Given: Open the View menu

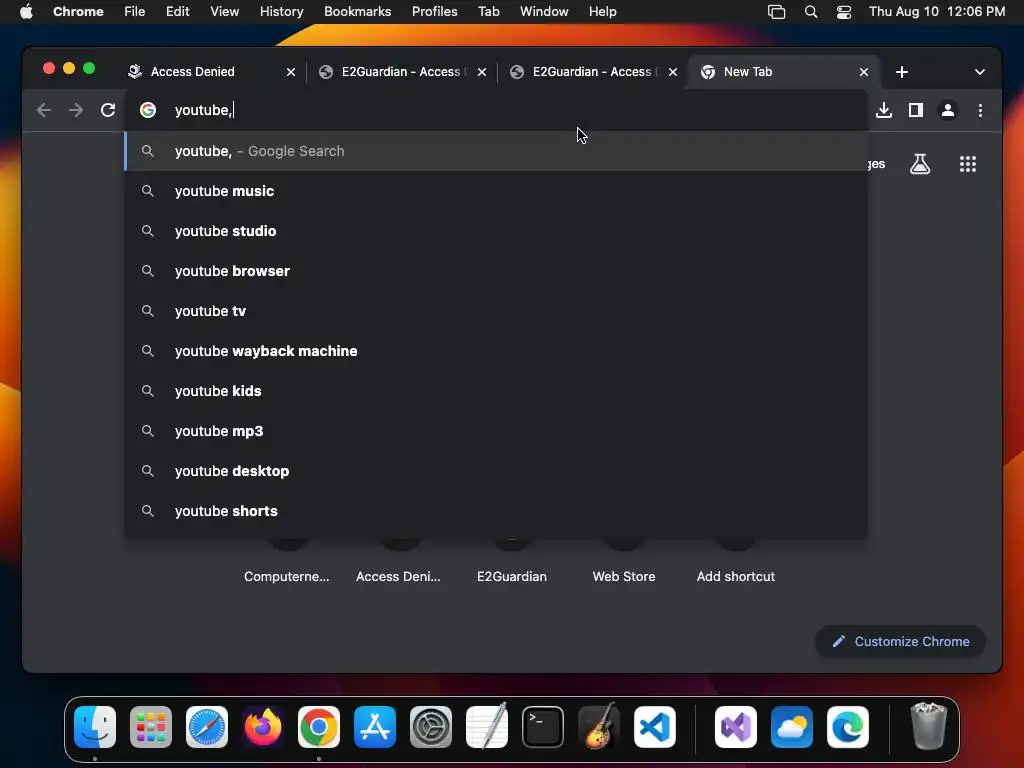Looking at the screenshot, I should [224, 12].
